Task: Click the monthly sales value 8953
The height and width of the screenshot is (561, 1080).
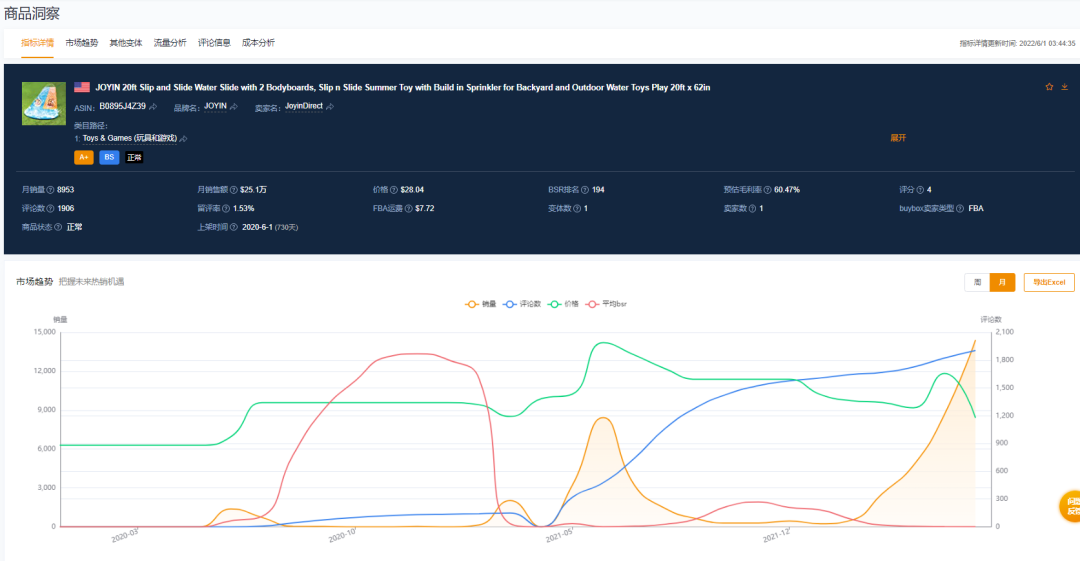Action: (65, 190)
